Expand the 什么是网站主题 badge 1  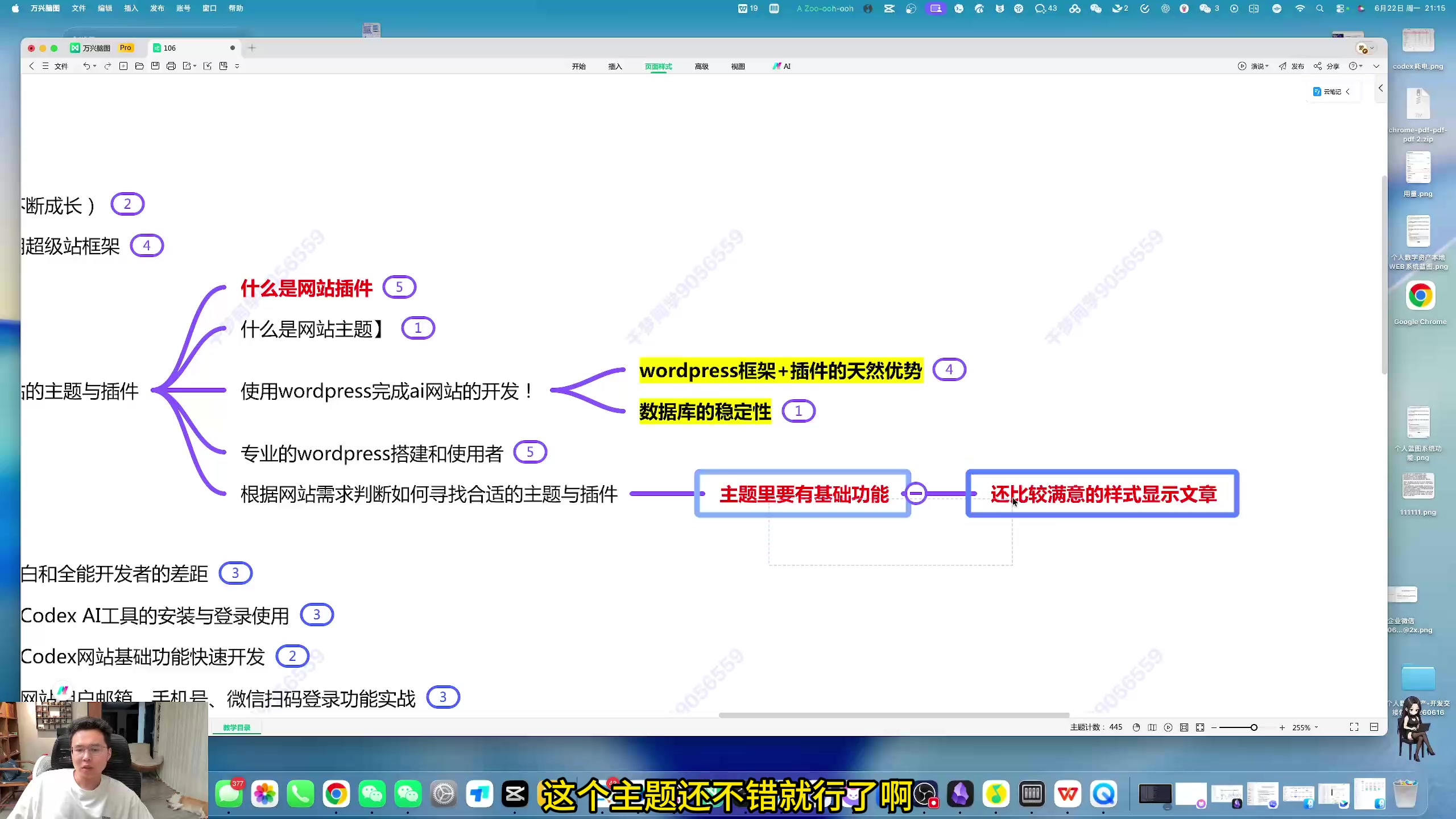pyautogui.click(x=418, y=328)
